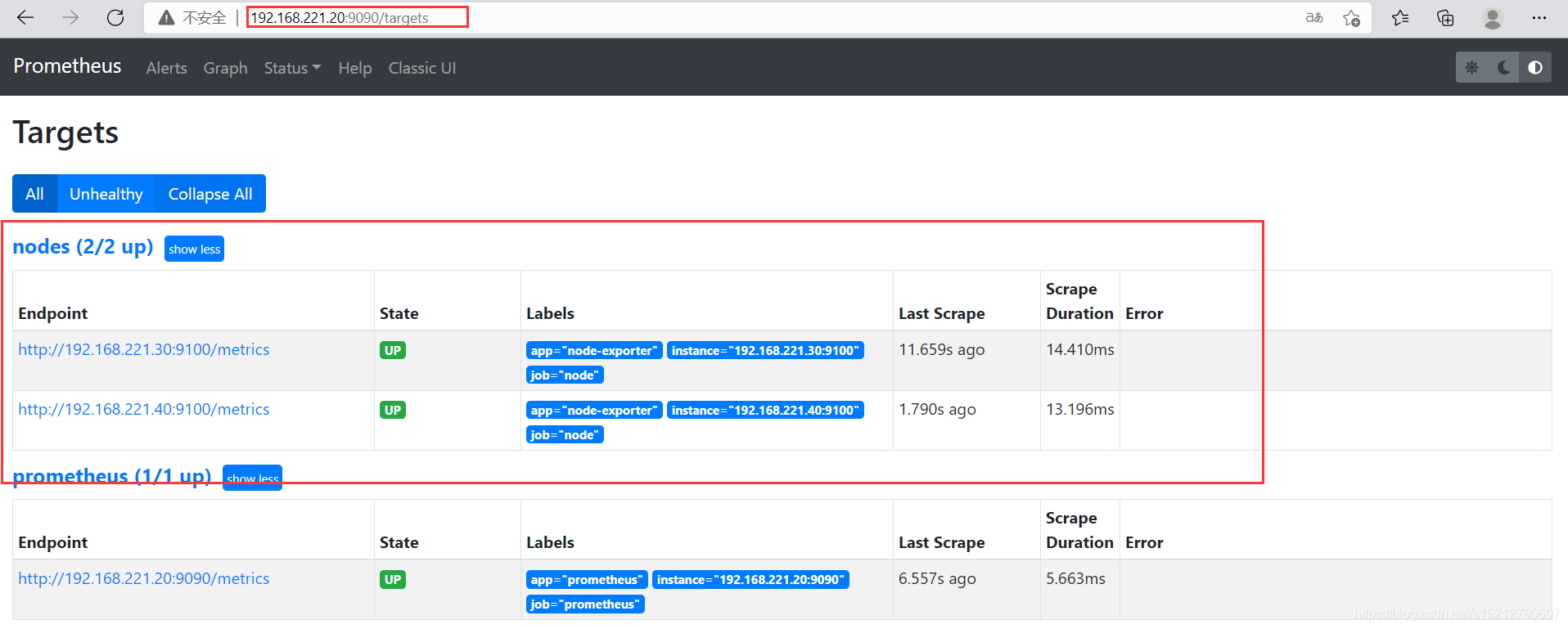Image resolution: width=1568 pixels, height=629 pixels.
Task: Click the instance="192.168.221.30:9100" label
Action: pos(765,350)
